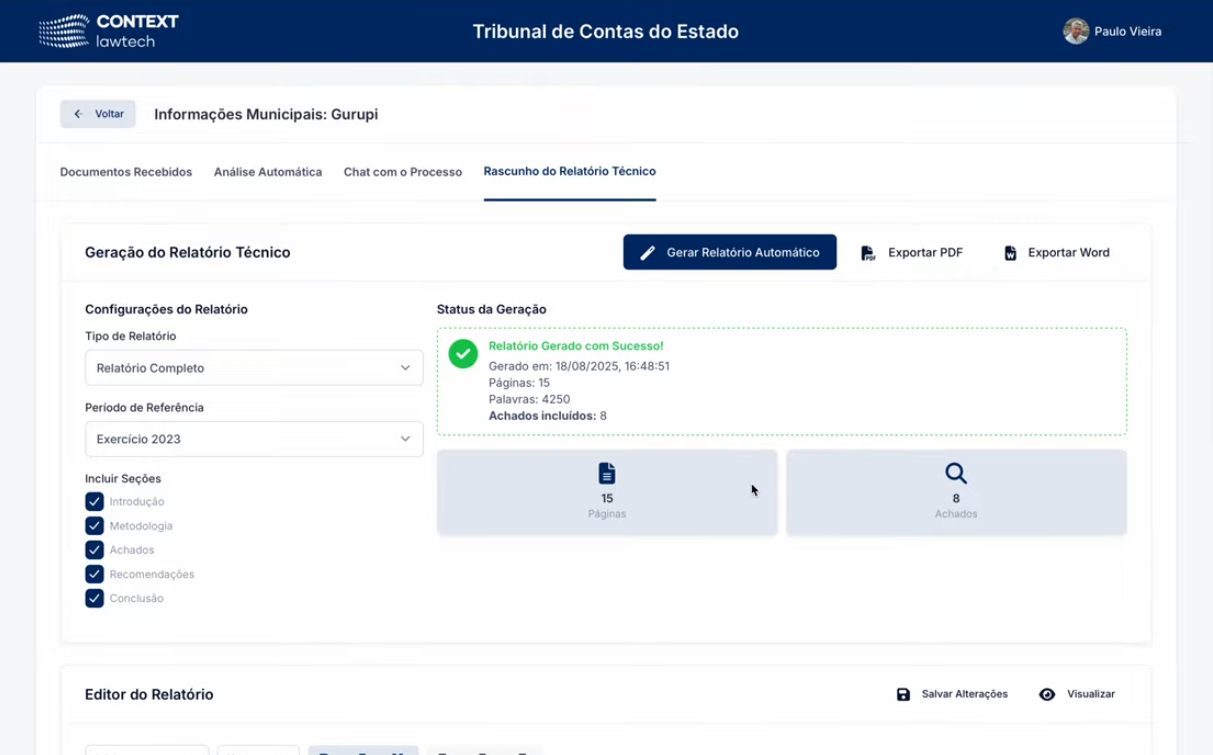Expand the Exercício 2023 selector chevron

(x=406, y=438)
